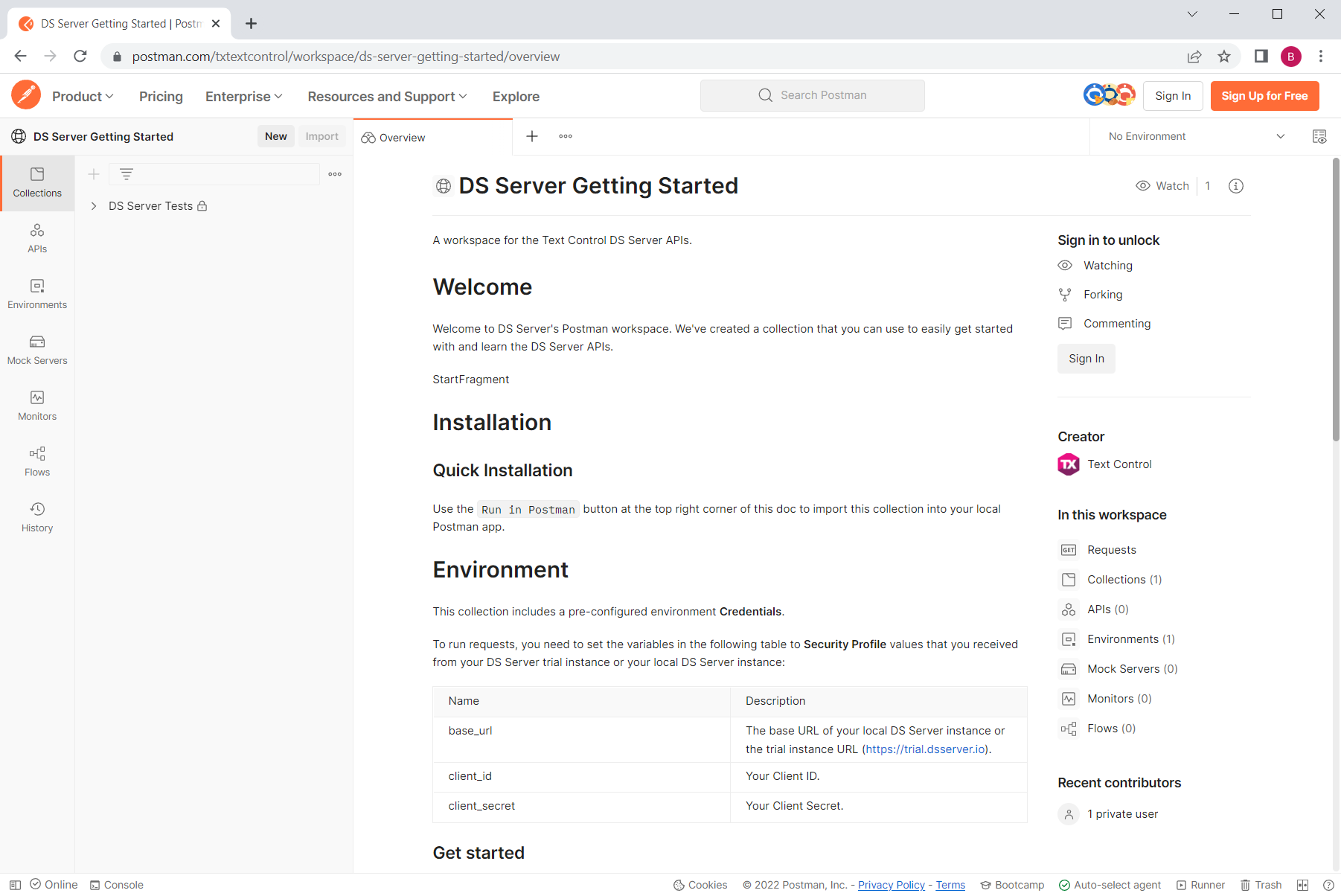Image resolution: width=1341 pixels, height=896 pixels.
Task: Click Auto-select agent status
Action: [x=1110, y=885]
